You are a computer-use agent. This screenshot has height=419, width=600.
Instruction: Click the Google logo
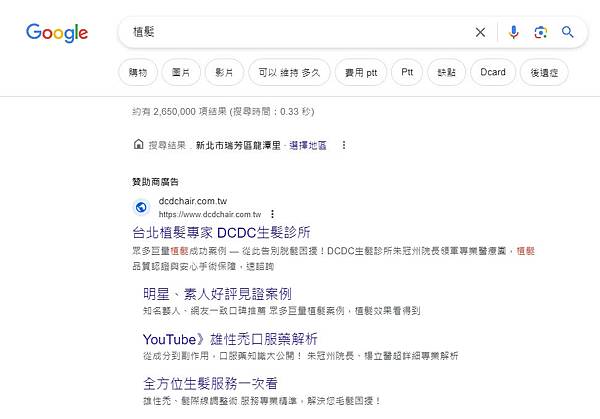[57, 33]
